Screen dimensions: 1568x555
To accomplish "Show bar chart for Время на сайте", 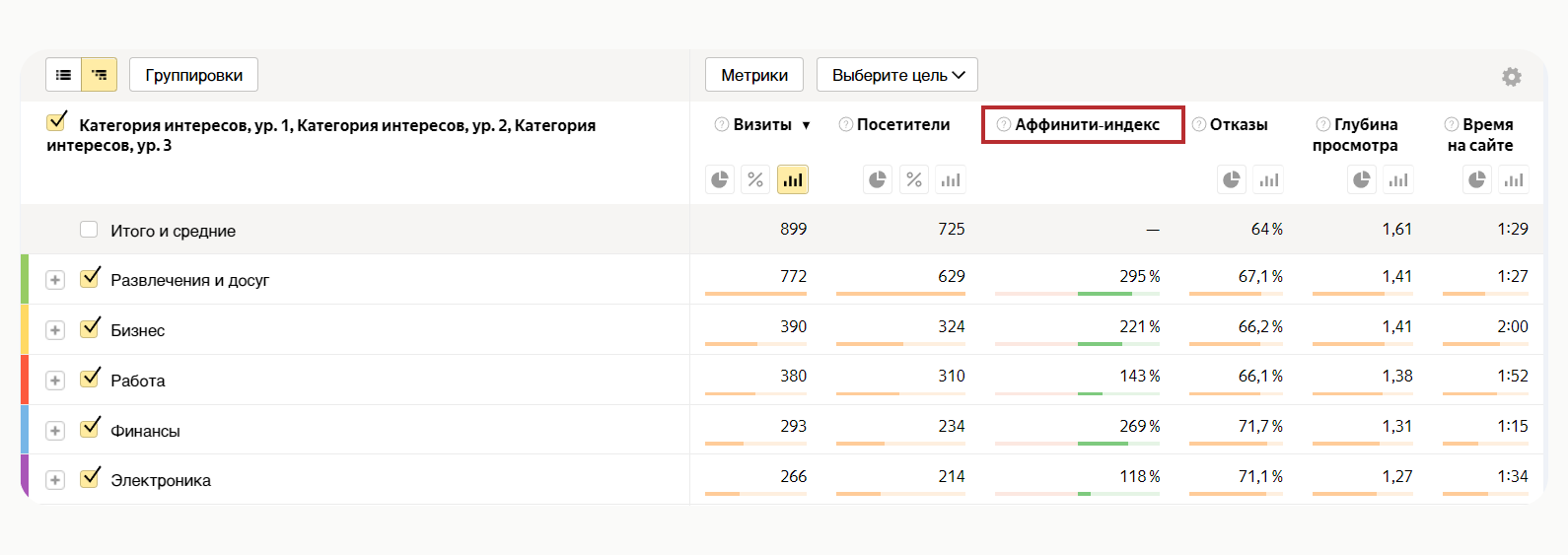I will pyautogui.click(x=1514, y=179).
